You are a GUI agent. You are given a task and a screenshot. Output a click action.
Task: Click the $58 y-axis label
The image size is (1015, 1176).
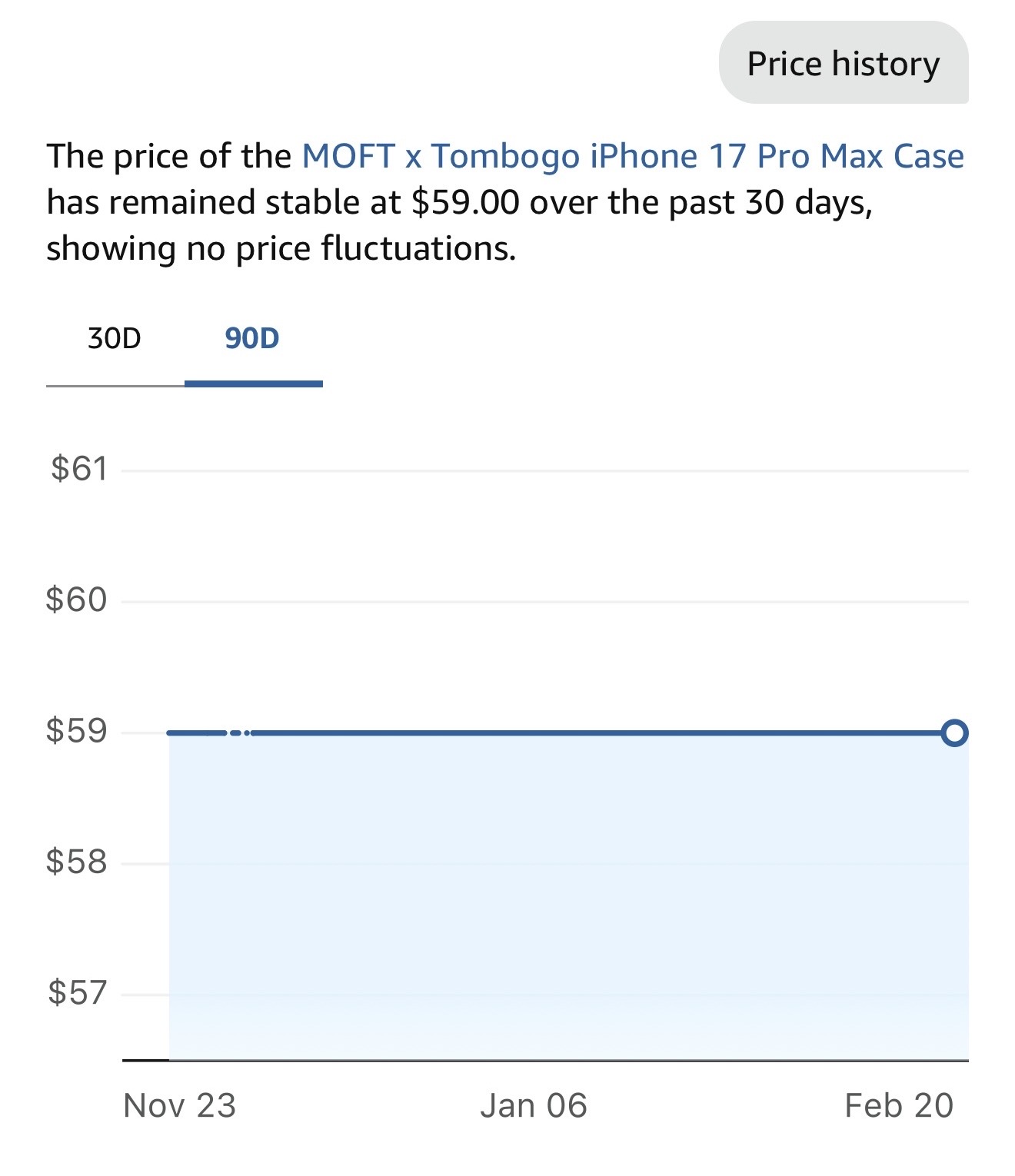coord(76,862)
